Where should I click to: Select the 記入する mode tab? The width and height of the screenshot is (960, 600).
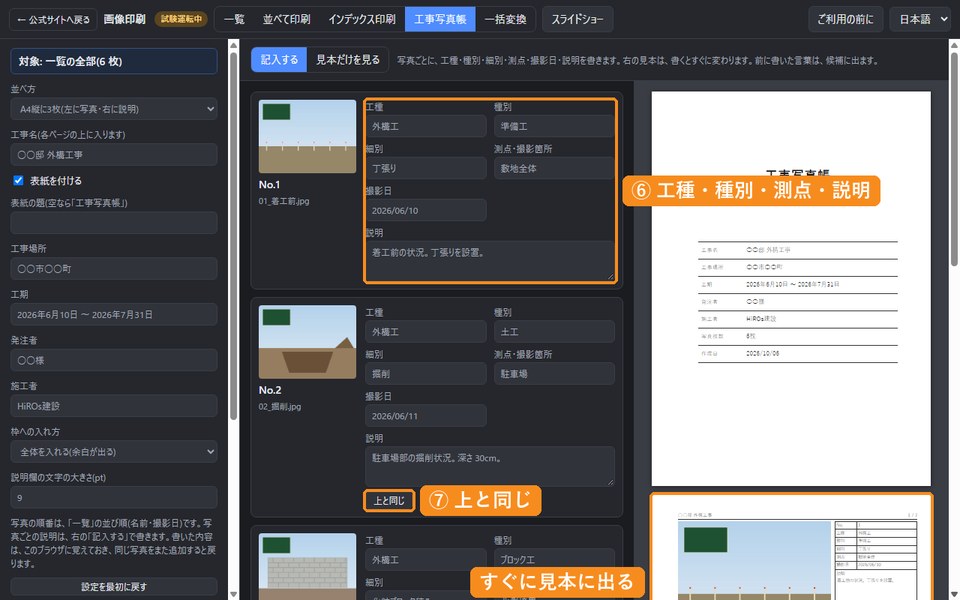point(279,60)
